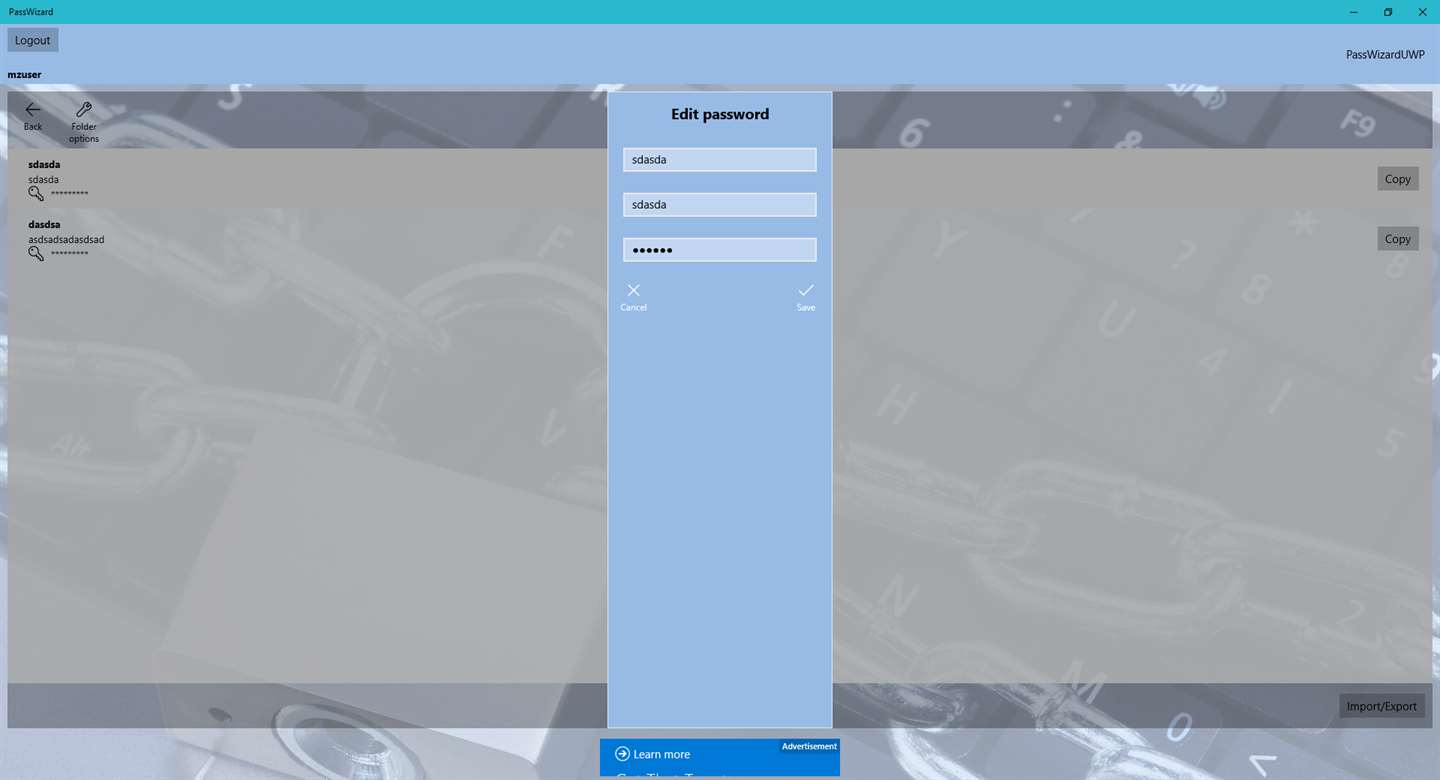Focus the masked password field
This screenshot has width=1440, height=780.
pyautogui.click(x=720, y=250)
